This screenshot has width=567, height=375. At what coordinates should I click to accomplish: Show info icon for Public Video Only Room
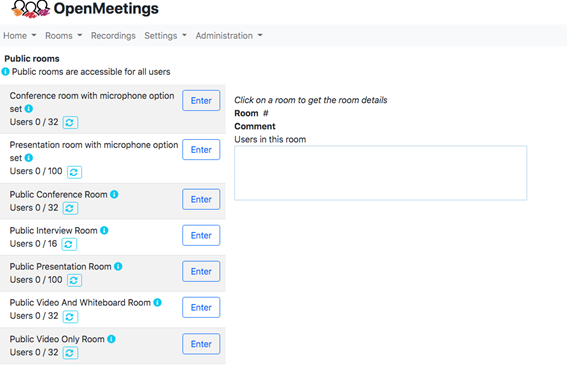coord(111,339)
